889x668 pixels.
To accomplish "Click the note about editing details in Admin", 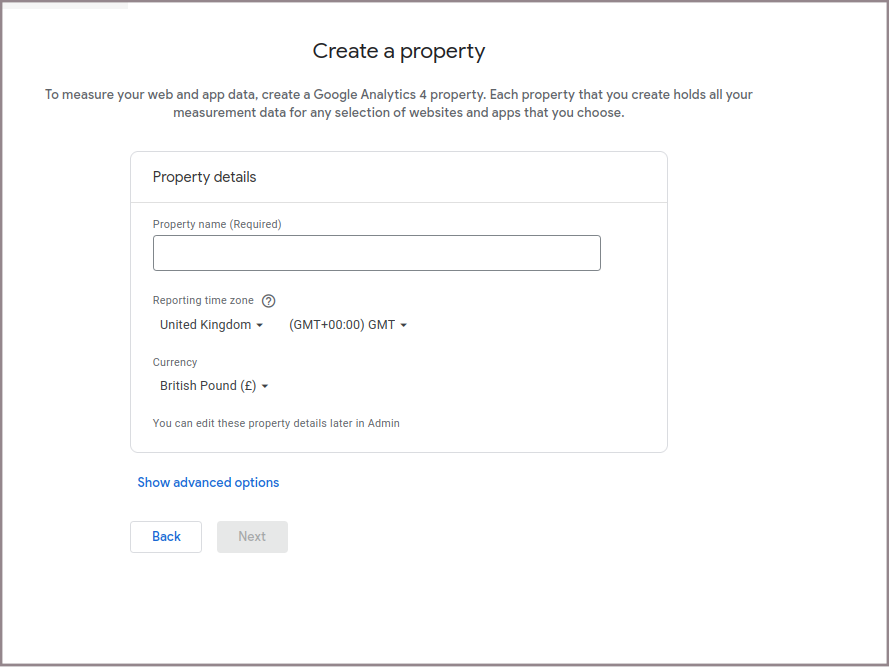I will click(x=276, y=423).
